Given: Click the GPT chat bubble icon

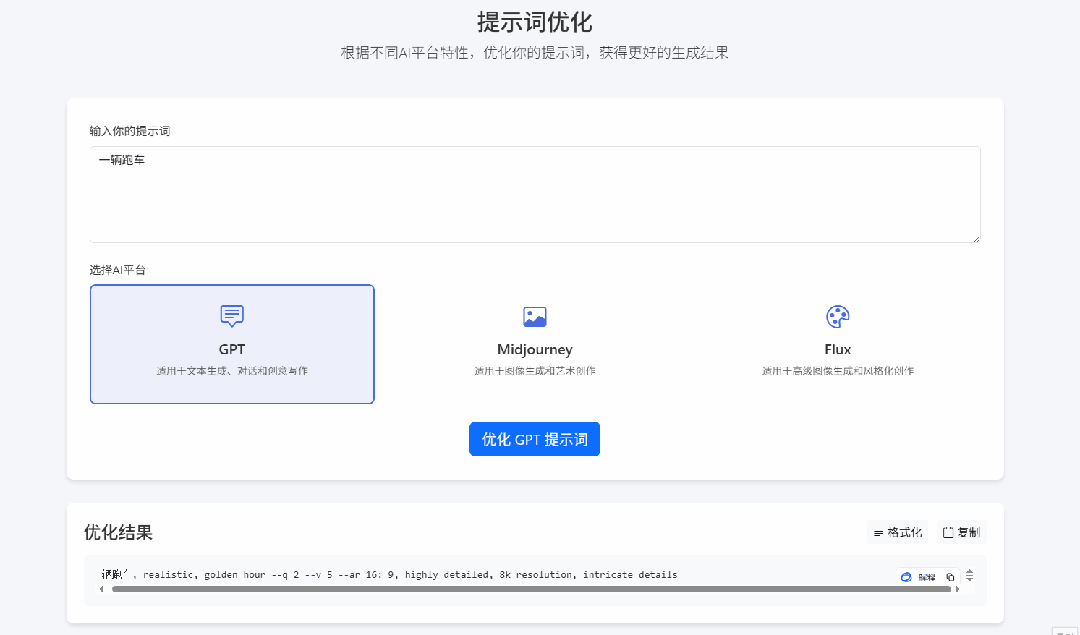Looking at the screenshot, I should click(232, 315).
